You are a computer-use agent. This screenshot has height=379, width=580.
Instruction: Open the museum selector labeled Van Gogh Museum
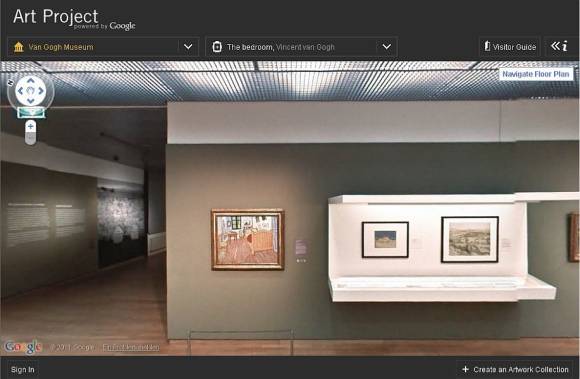103,47
